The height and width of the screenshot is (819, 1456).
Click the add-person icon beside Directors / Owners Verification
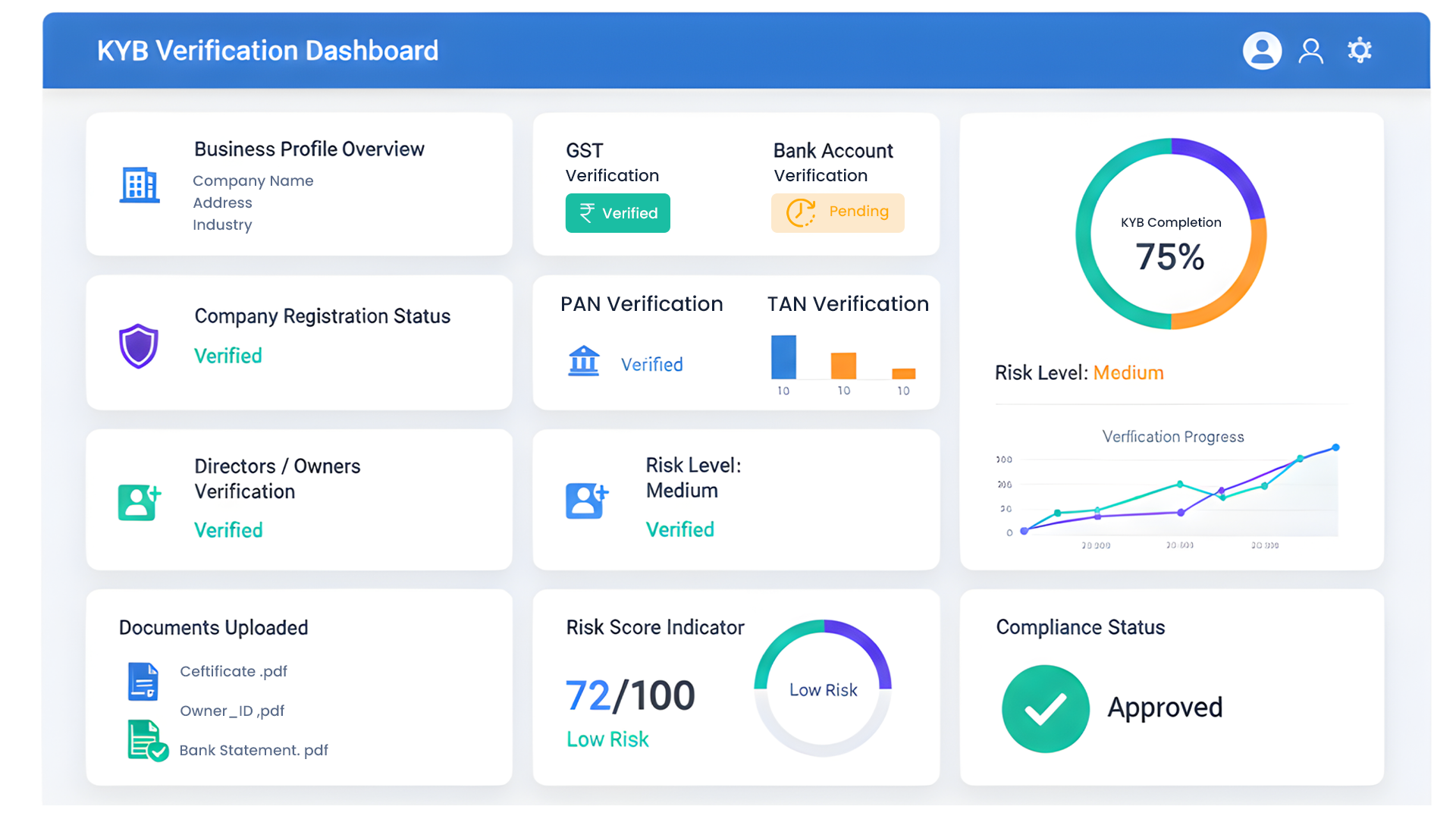[x=139, y=501]
